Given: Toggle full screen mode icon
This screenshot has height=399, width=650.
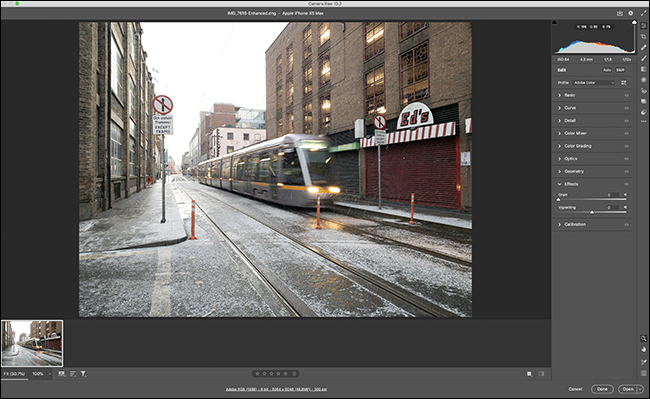Looking at the screenshot, I should point(643,13).
